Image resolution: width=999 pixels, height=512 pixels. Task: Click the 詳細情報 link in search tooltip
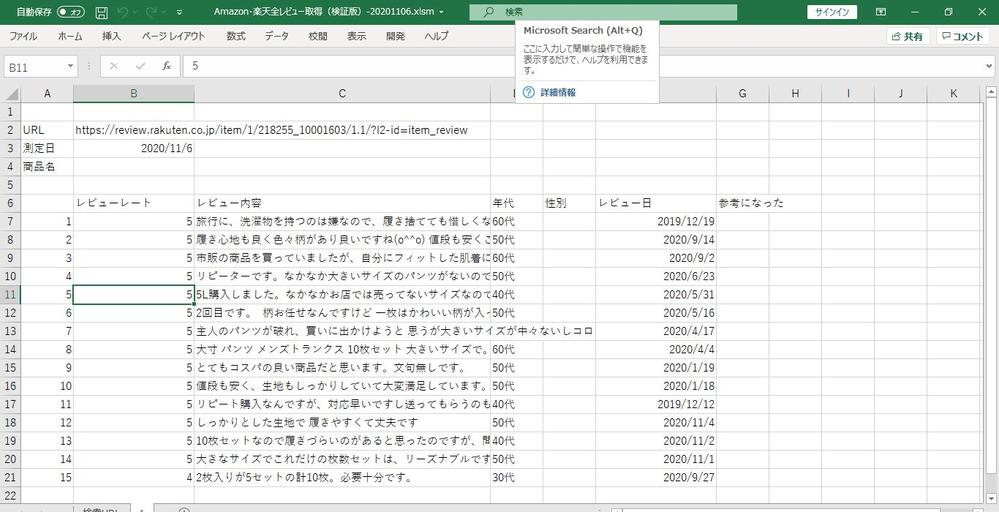pyautogui.click(x=558, y=92)
